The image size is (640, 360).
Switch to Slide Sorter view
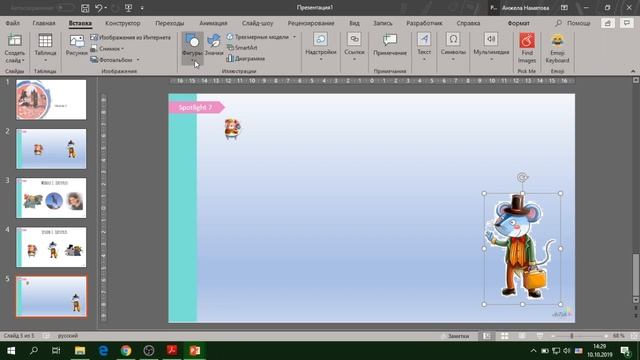[504, 336]
